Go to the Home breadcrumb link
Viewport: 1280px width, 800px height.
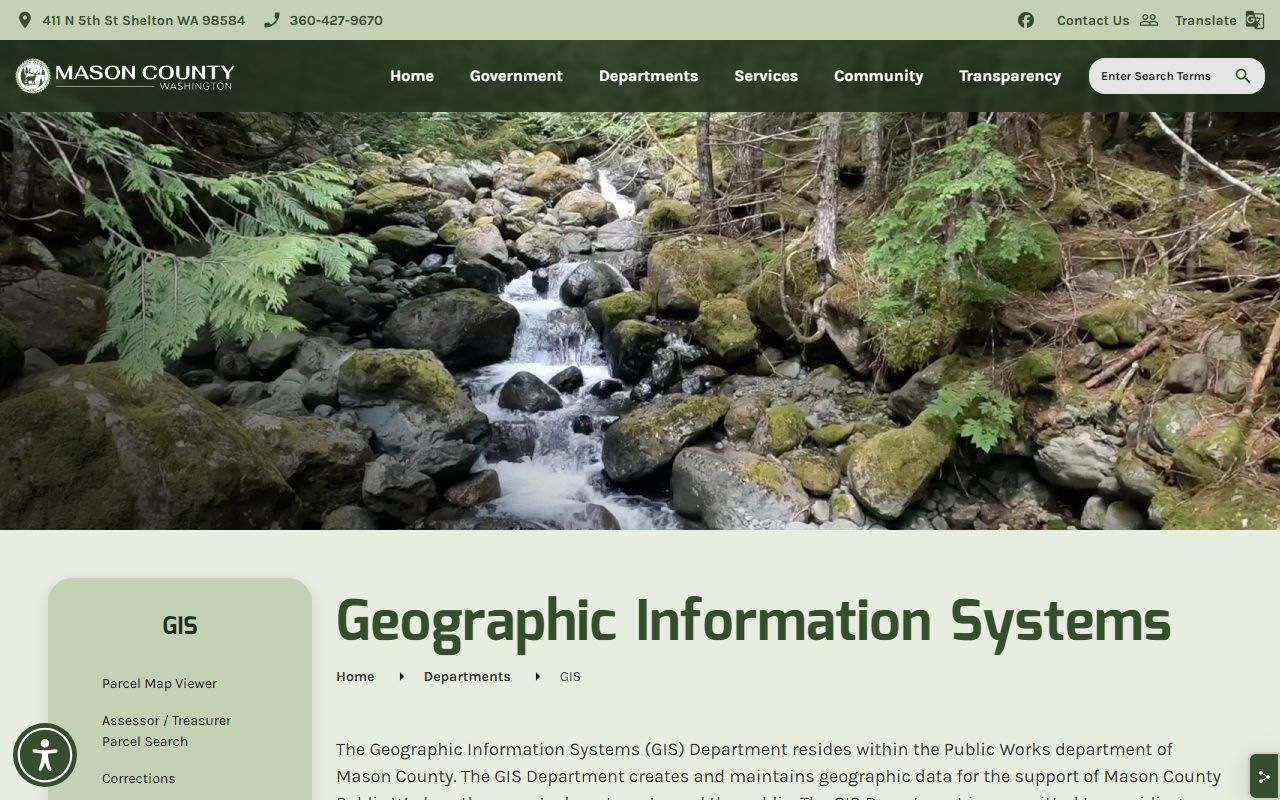pyautogui.click(x=355, y=677)
